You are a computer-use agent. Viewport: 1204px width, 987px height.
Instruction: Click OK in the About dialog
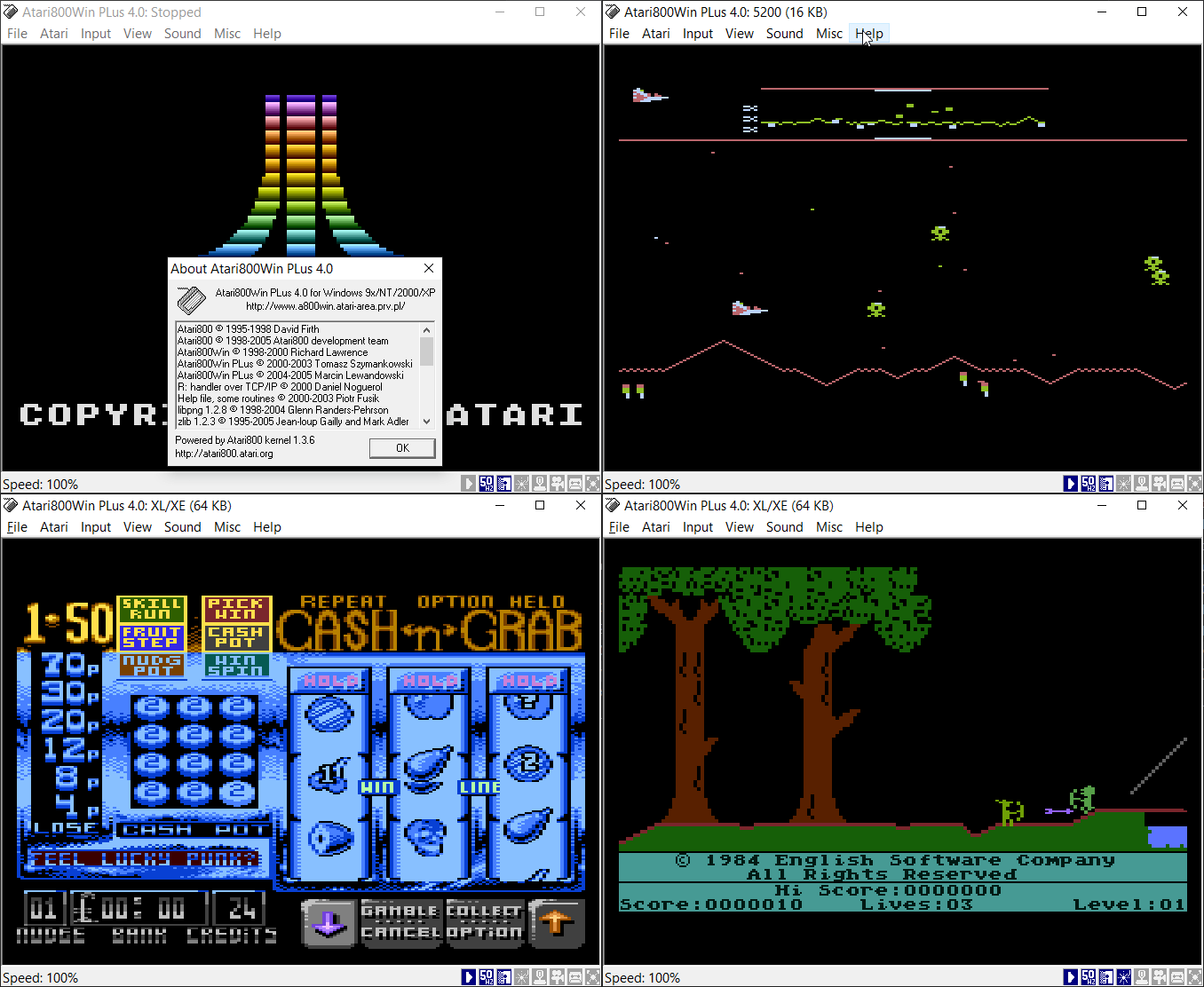(402, 448)
